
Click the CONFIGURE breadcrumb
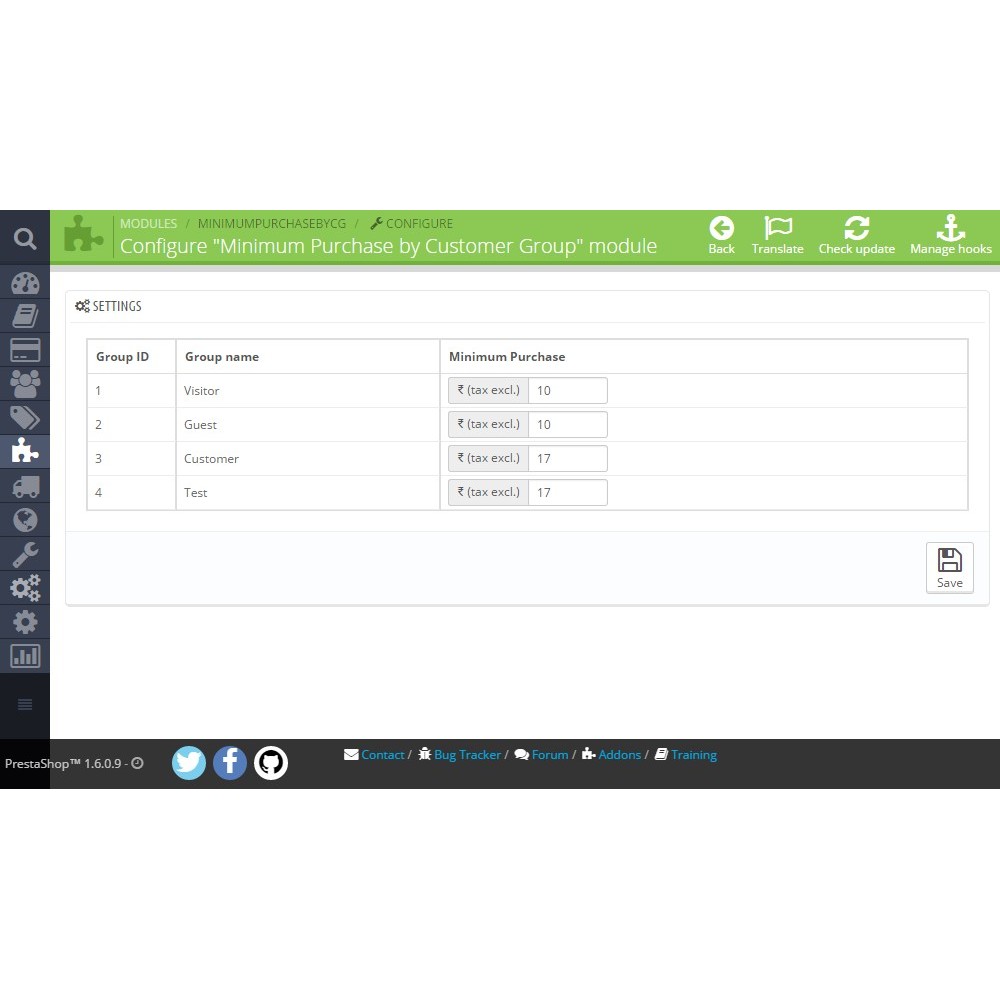[412, 224]
